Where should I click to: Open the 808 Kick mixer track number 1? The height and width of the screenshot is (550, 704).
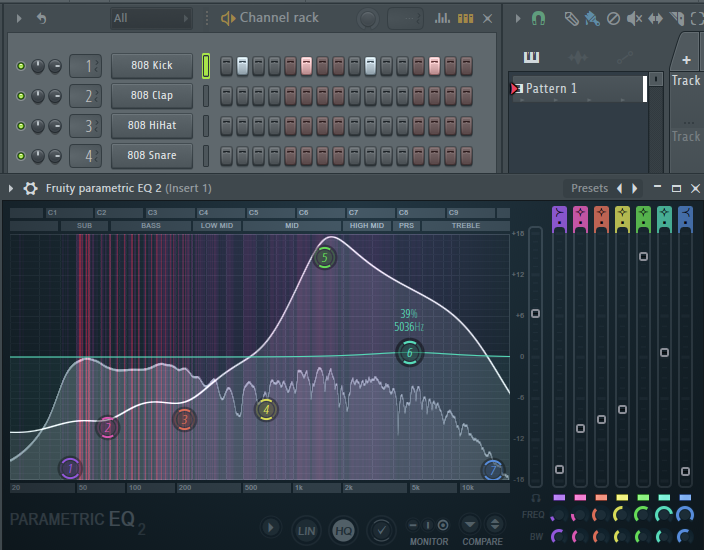tap(85, 66)
